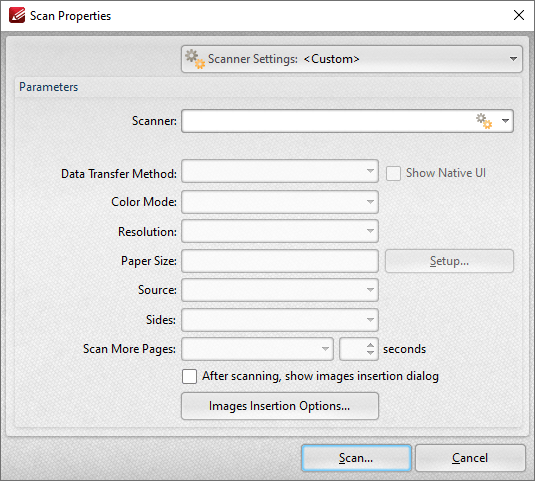Click the Paper Size field
This screenshot has width=535, height=481.
tap(280, 261)
